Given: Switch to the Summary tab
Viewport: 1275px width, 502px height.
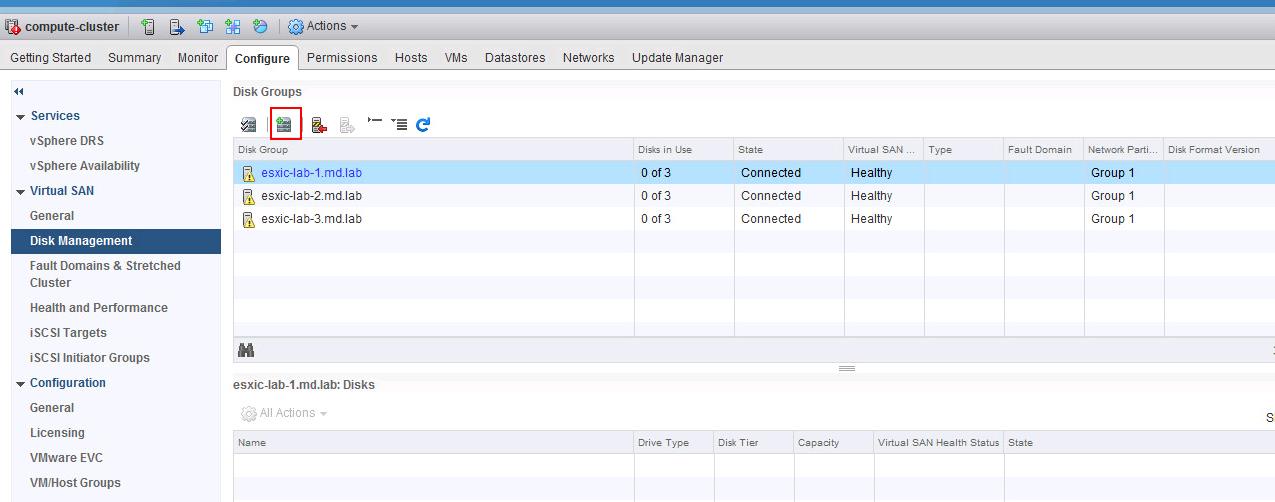Looking at the screenshot, I should click(134, 58).
